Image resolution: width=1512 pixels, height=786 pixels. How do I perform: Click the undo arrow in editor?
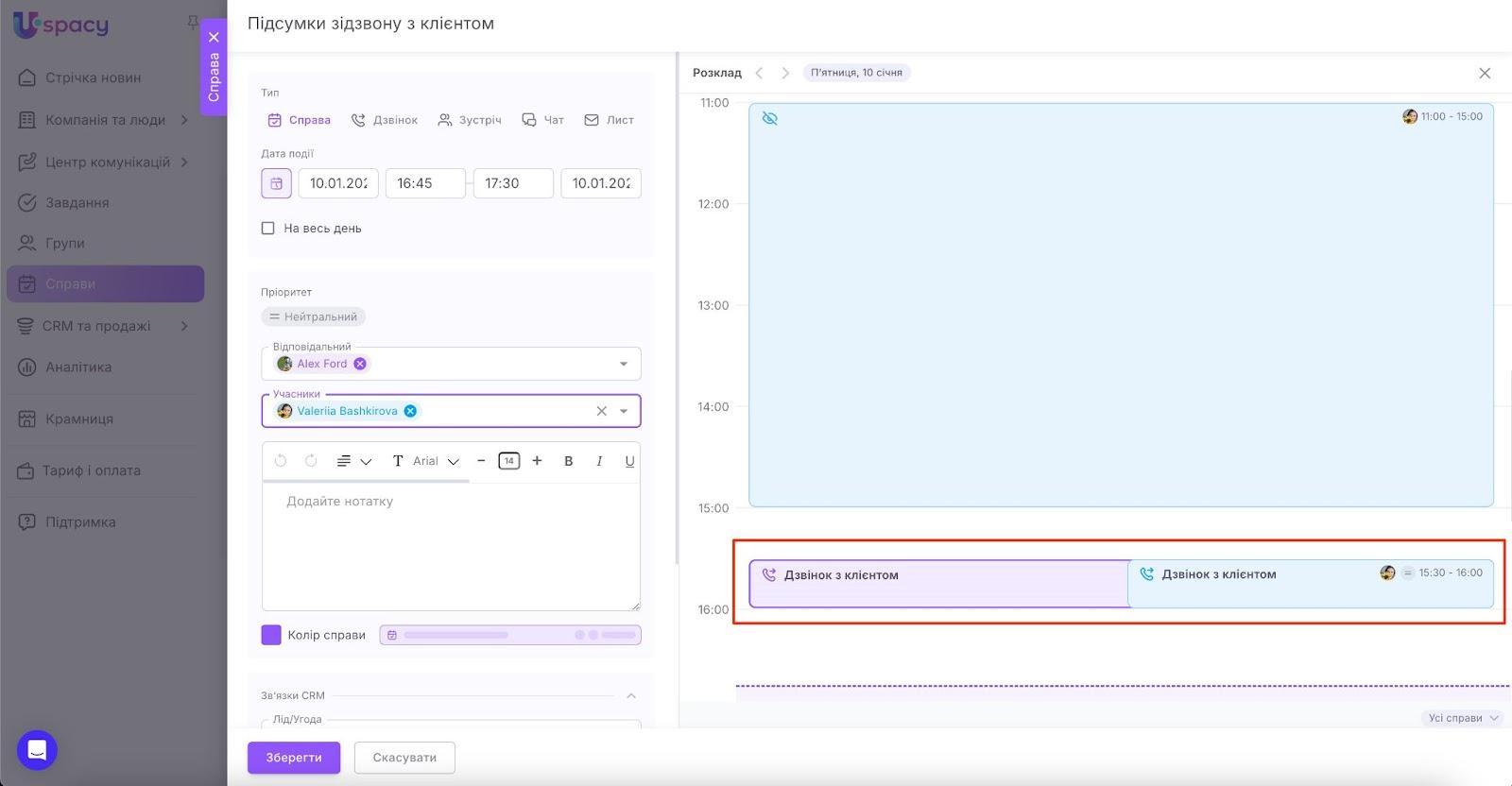click(281, 461)
